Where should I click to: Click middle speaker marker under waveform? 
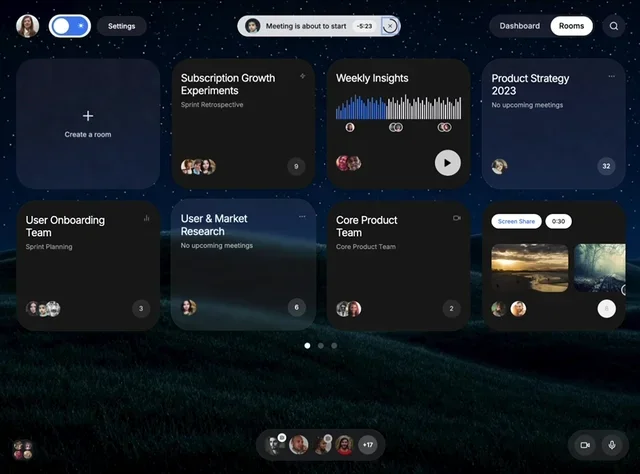[x=396, y=127]
